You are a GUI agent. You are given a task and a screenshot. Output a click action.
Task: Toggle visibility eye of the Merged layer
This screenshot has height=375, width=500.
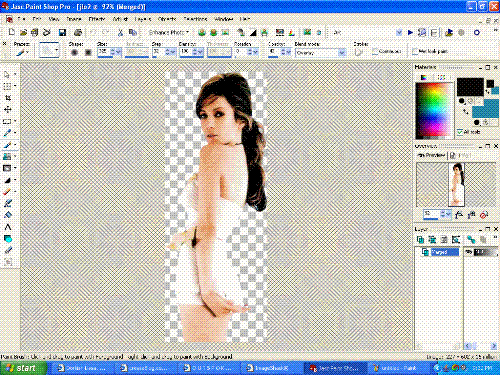tap(469, 252)
